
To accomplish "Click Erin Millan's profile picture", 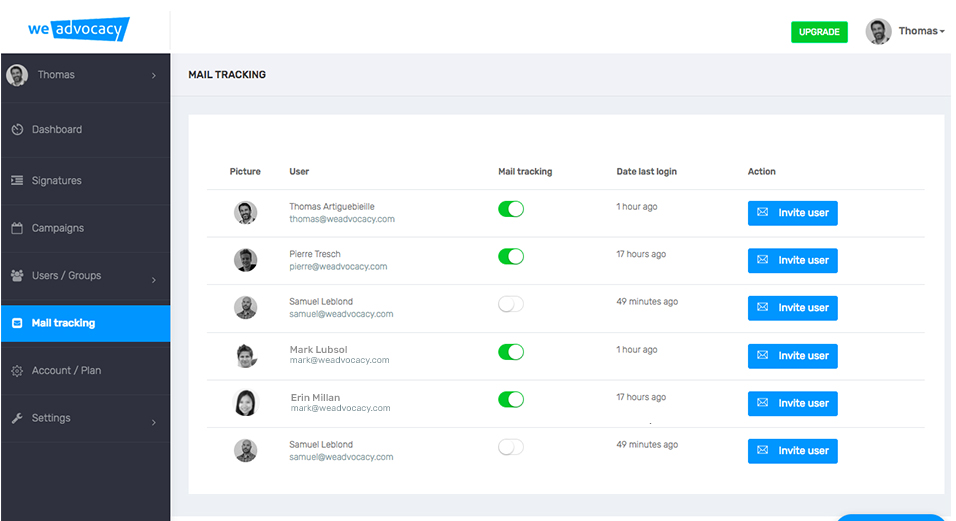I will point(246,403).
